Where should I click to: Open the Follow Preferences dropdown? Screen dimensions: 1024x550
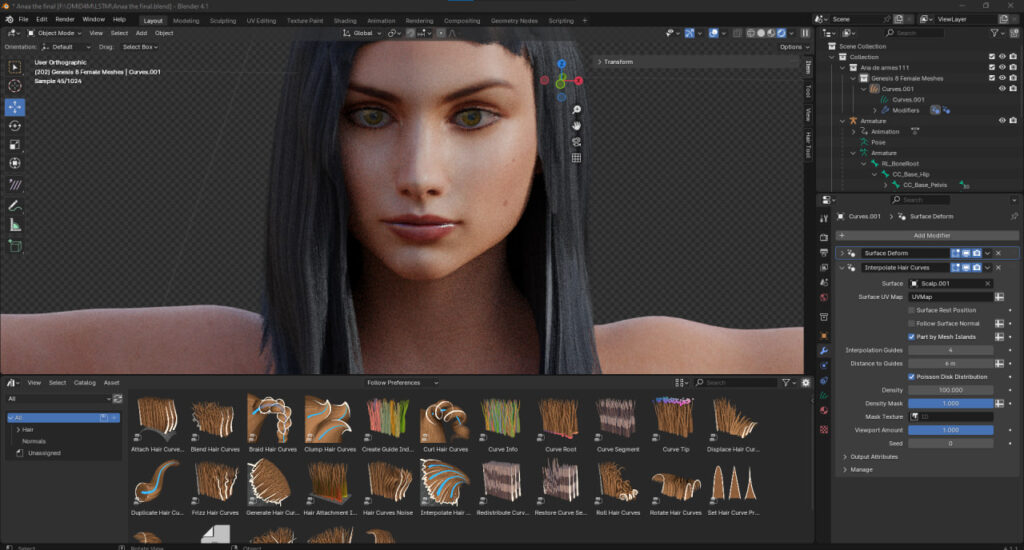[402, 383]
